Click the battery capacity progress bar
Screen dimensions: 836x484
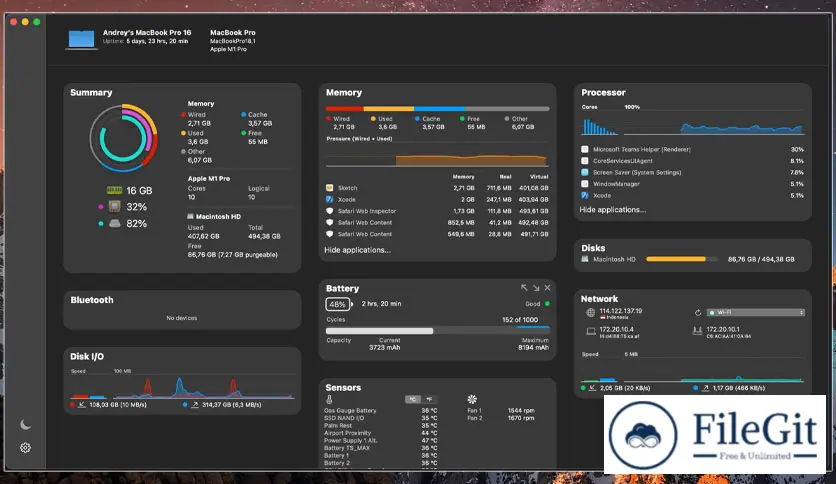(438, 331)
